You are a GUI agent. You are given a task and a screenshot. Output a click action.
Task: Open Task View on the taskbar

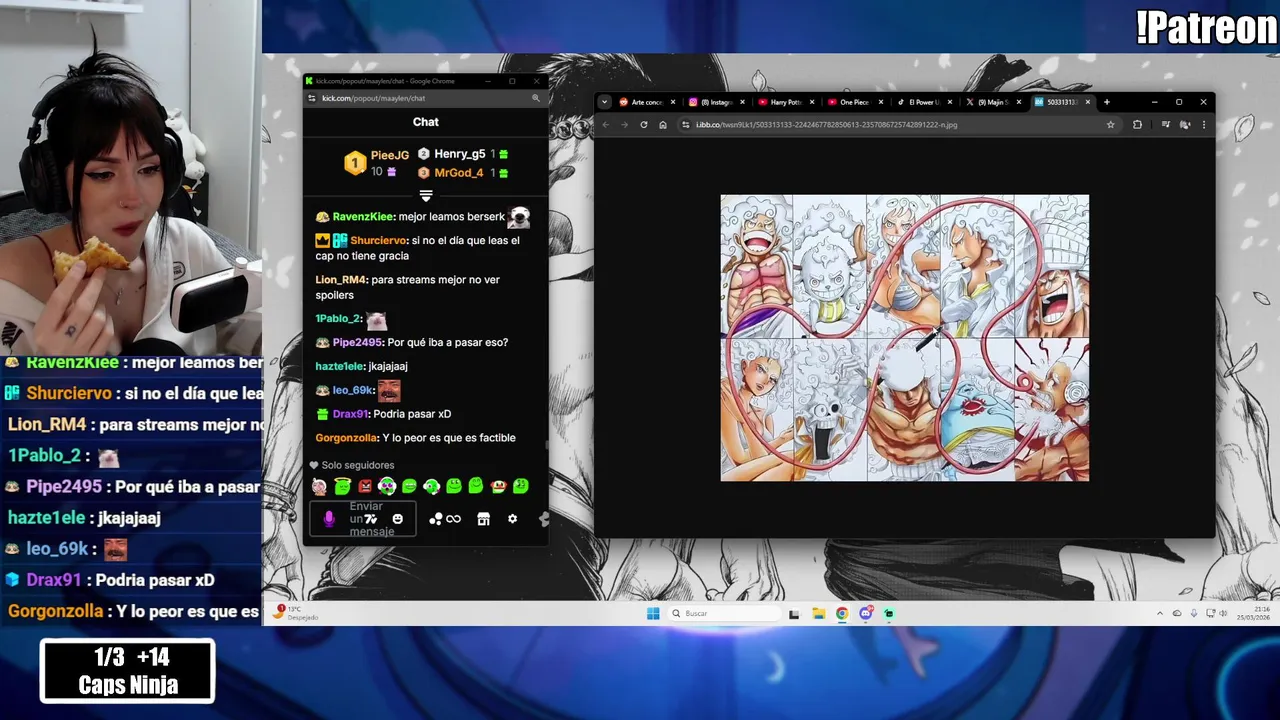tap(794, 613)
